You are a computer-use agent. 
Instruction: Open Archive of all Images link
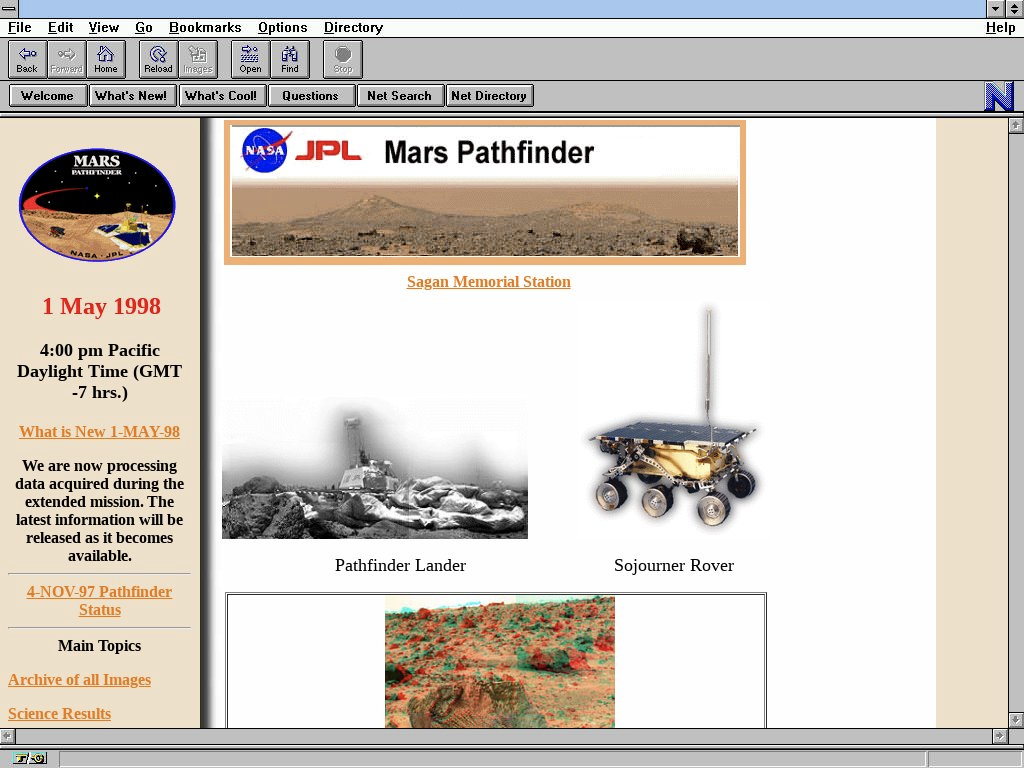(x=79, y=680)
